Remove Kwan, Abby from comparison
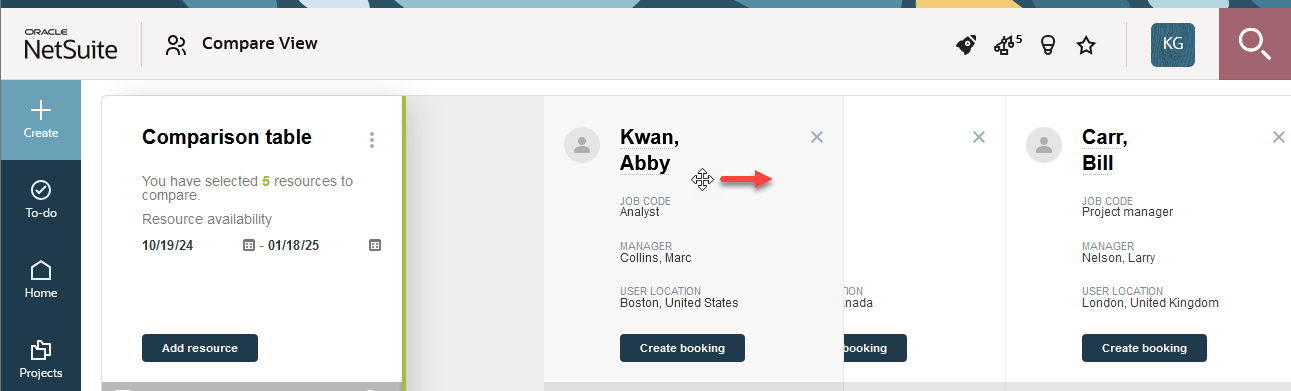1291x391 pixels. point(817,137)
